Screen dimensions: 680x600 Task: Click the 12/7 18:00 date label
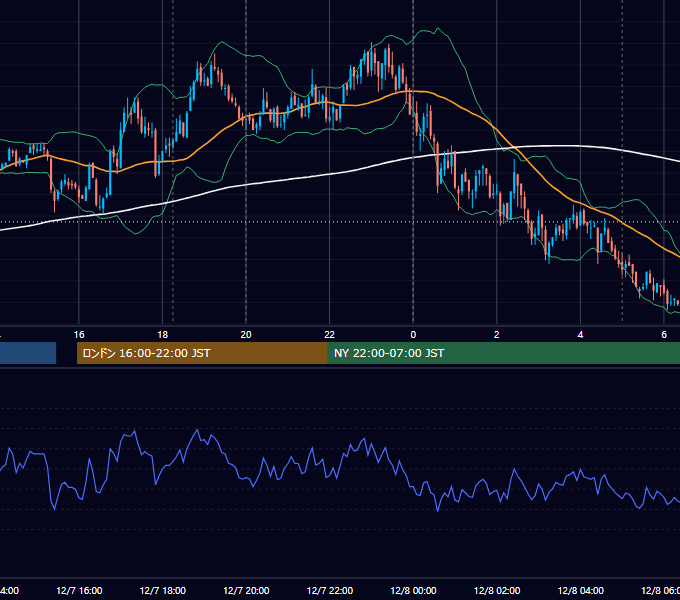point(163,590)
